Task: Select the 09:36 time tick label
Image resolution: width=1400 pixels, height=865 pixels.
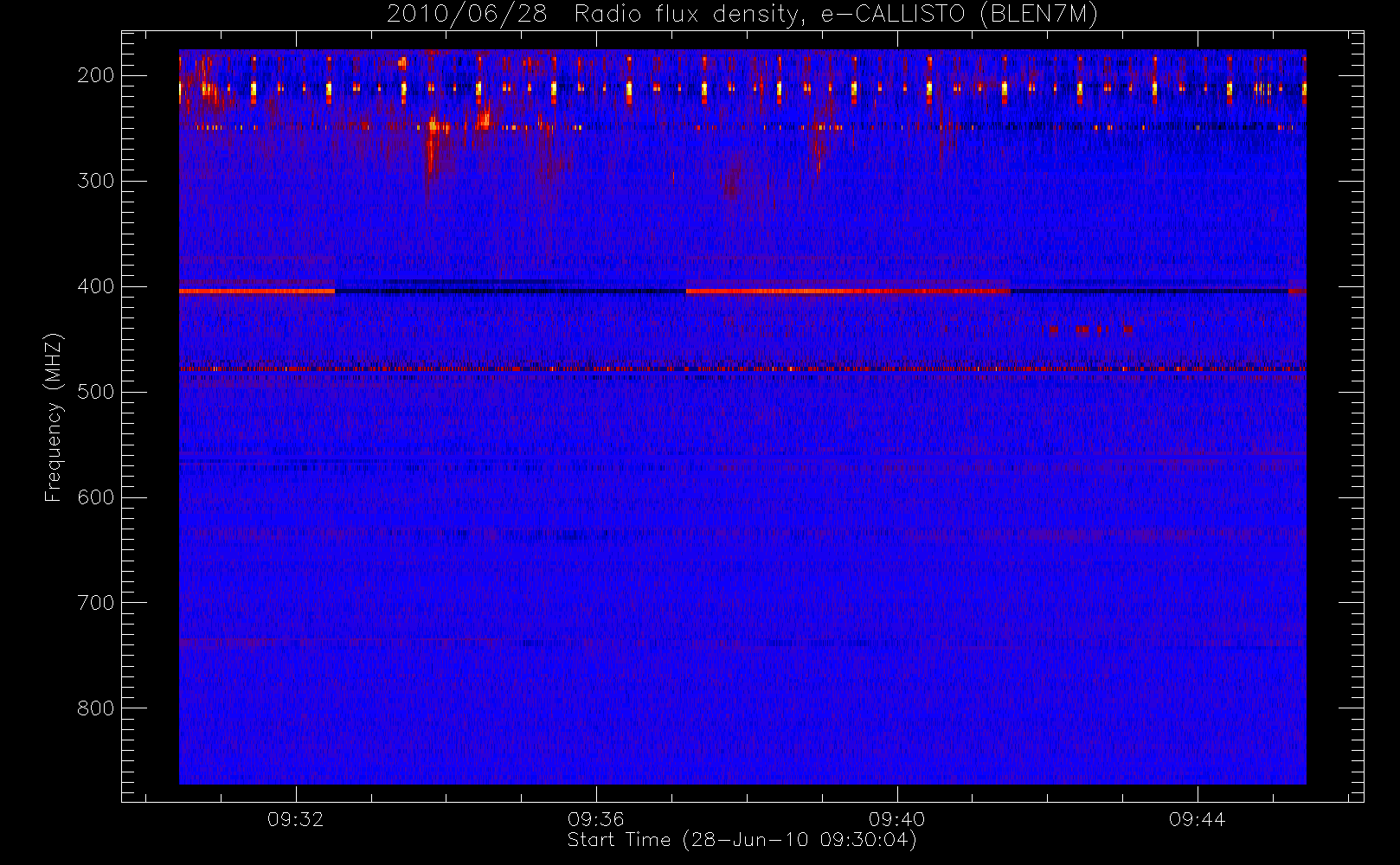Action: [x=595, y=819]
